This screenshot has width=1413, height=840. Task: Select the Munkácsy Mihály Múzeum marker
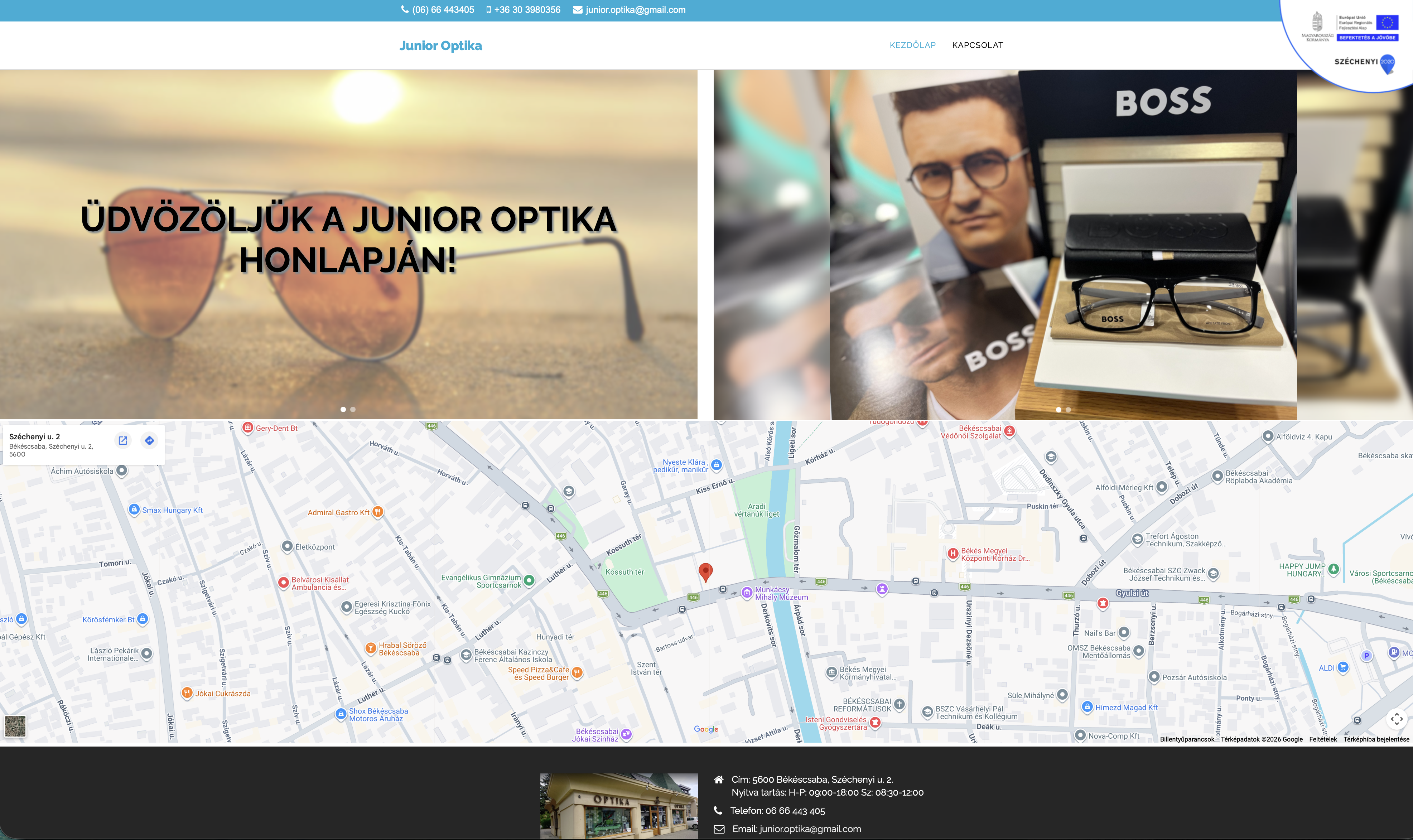coord(747,593)
